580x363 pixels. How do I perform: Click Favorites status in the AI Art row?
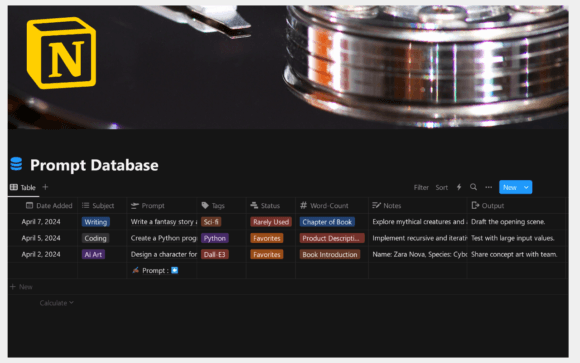coord(267,255)
